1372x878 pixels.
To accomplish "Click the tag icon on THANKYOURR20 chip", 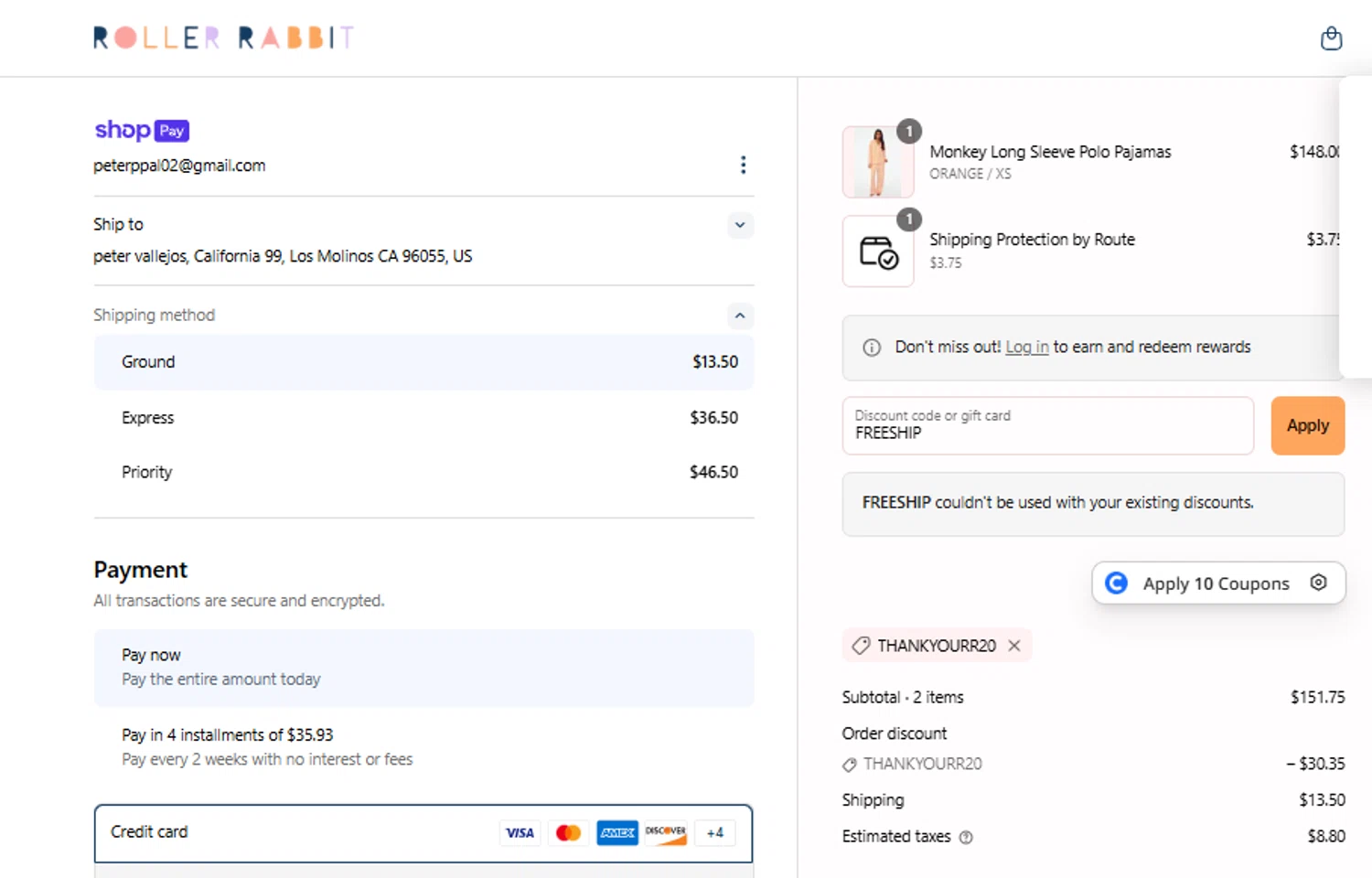I will (861, 646).
